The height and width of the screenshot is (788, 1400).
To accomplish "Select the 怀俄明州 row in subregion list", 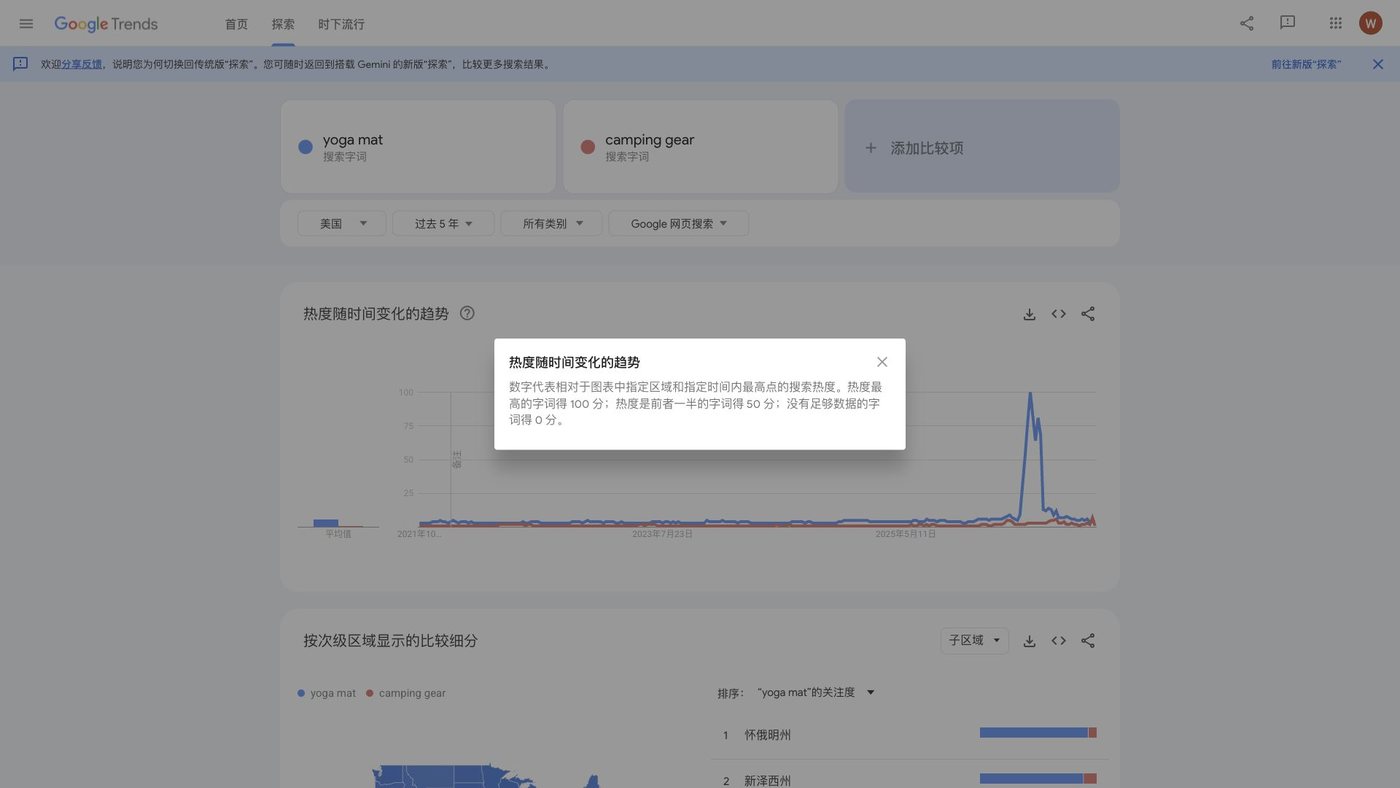I will [910, 735].
